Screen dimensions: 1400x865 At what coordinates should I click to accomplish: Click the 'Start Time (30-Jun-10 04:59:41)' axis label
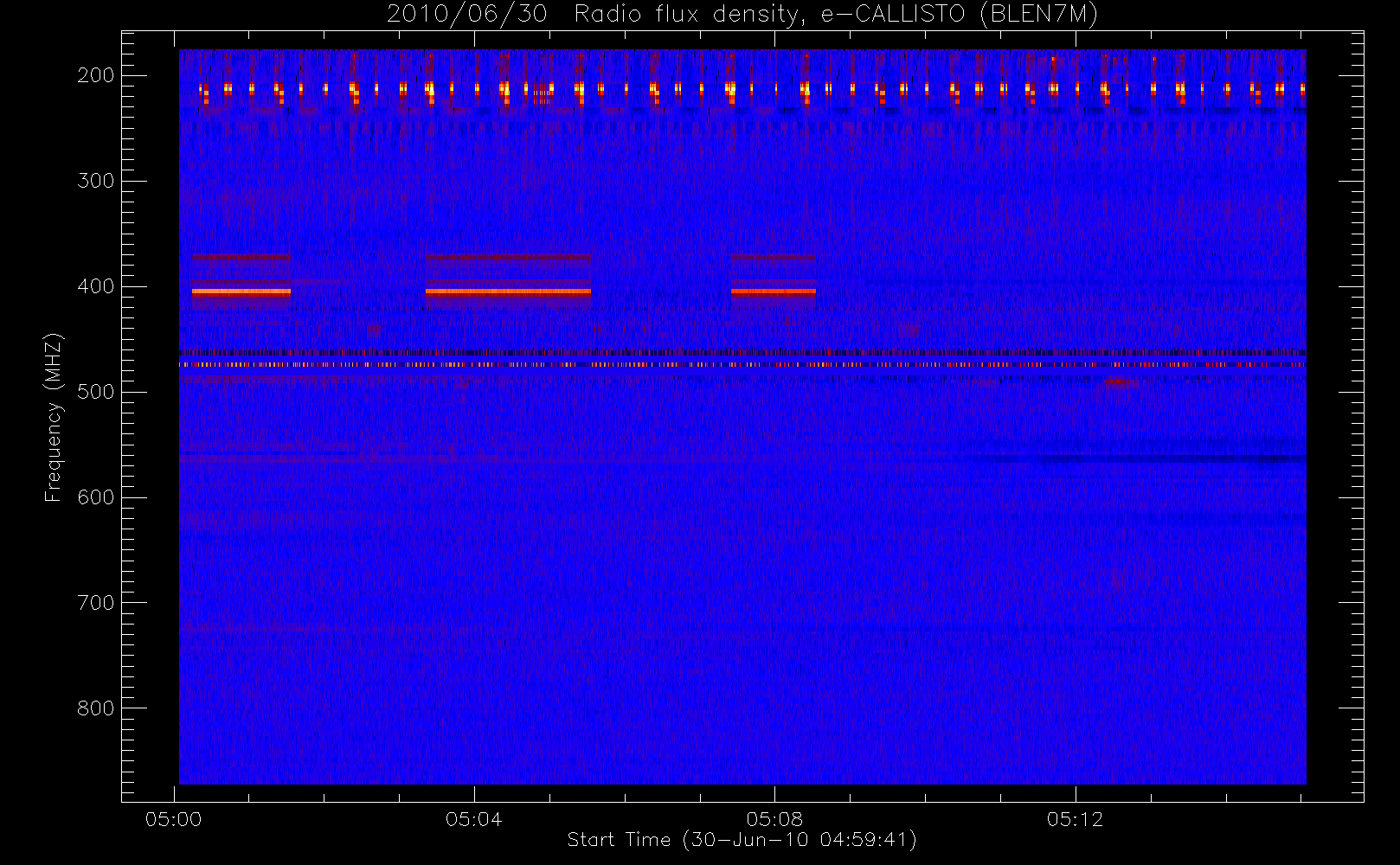coord(742,840)
